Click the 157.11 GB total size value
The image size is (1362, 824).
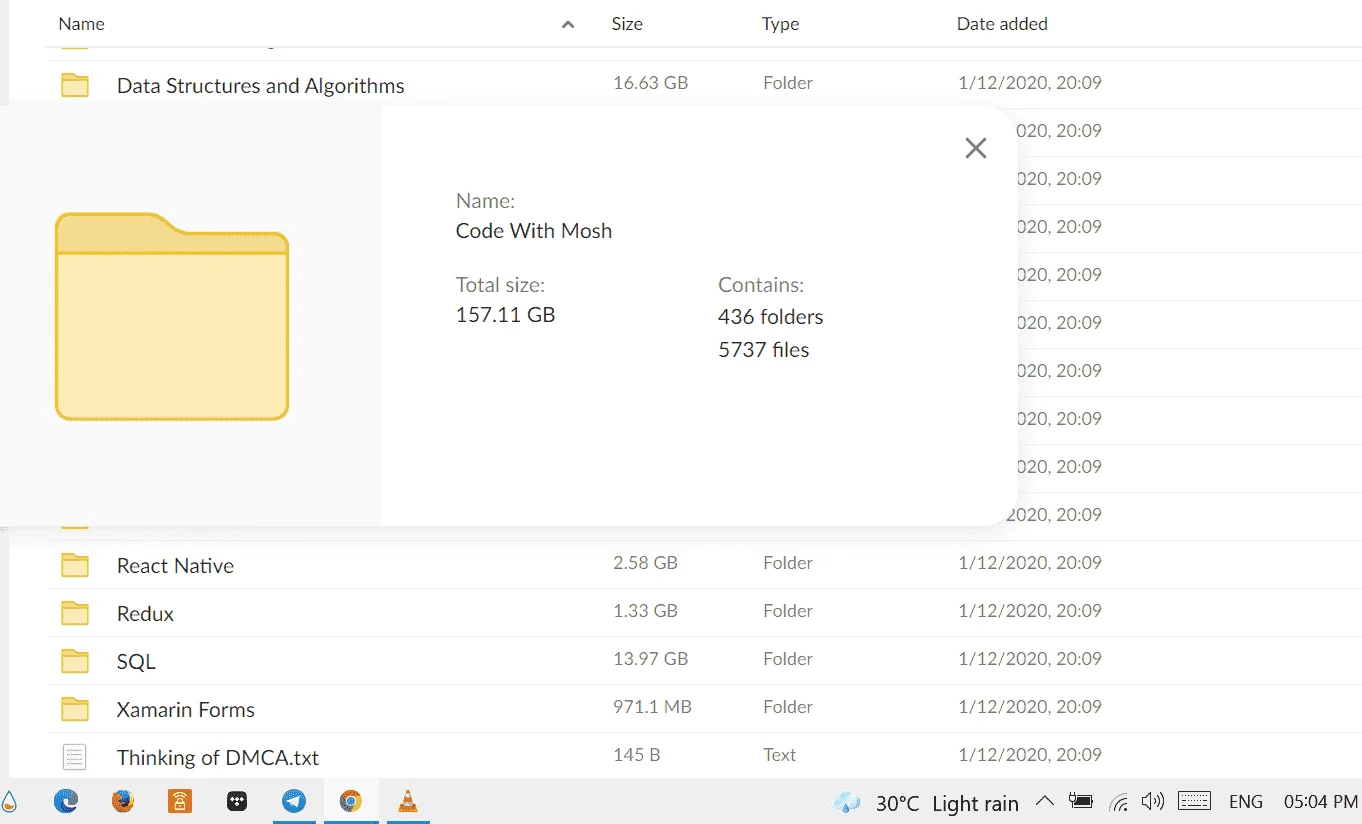(x=505, y=316)
